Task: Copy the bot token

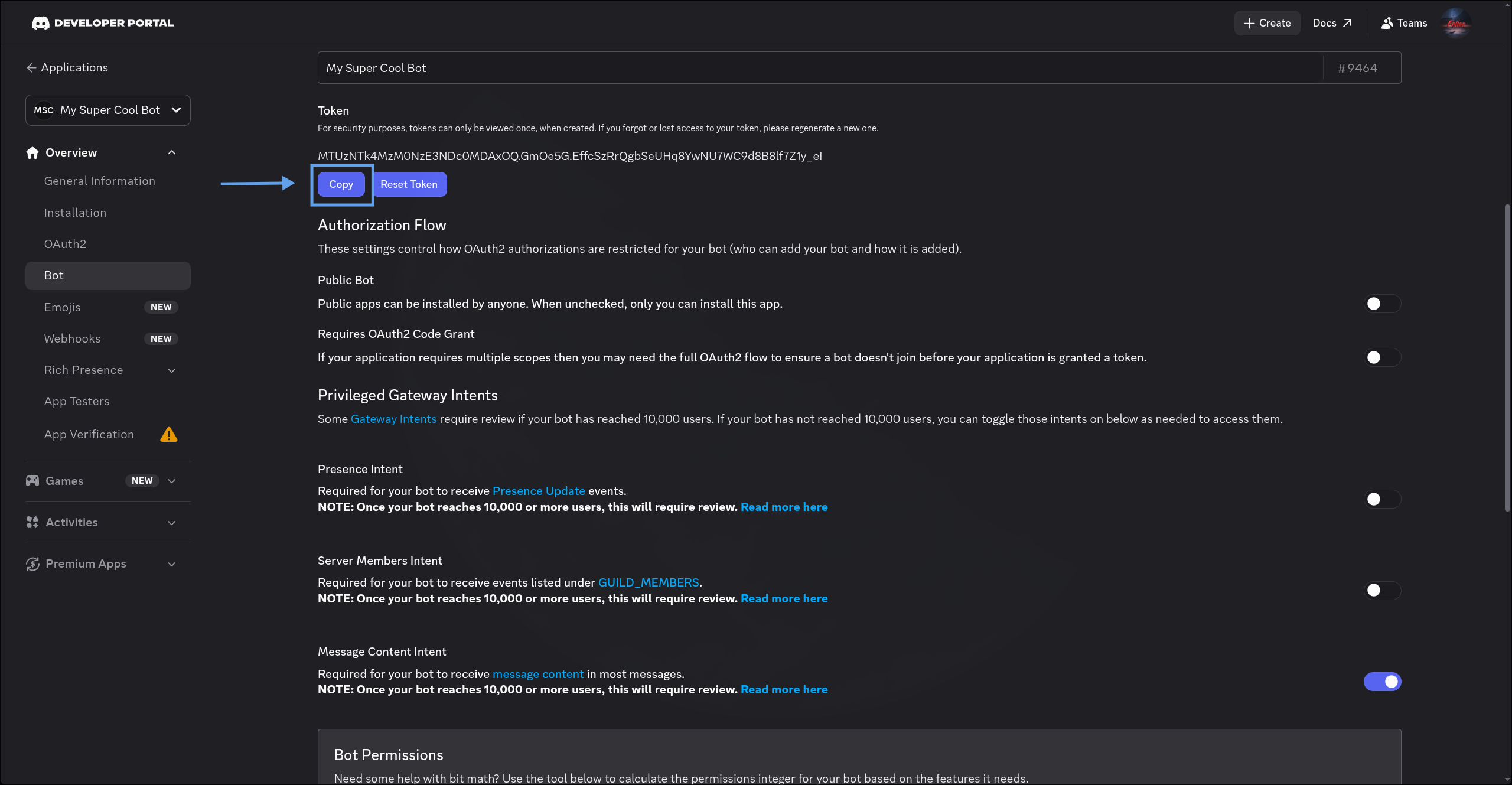Action: point(341,184)
